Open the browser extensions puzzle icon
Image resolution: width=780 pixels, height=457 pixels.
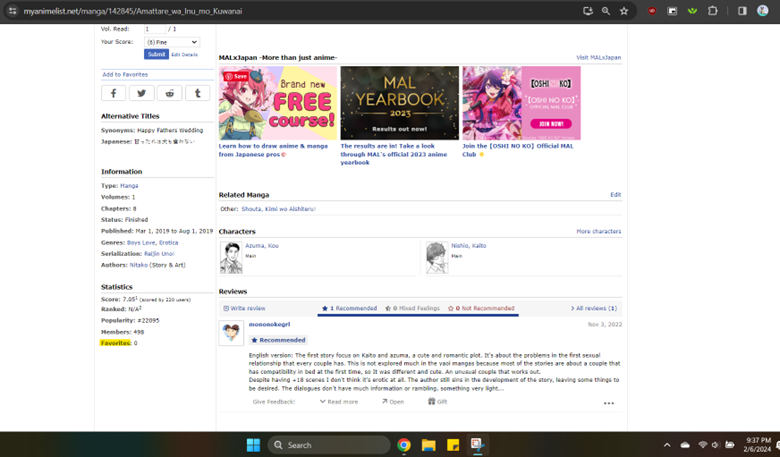(713, 11)
